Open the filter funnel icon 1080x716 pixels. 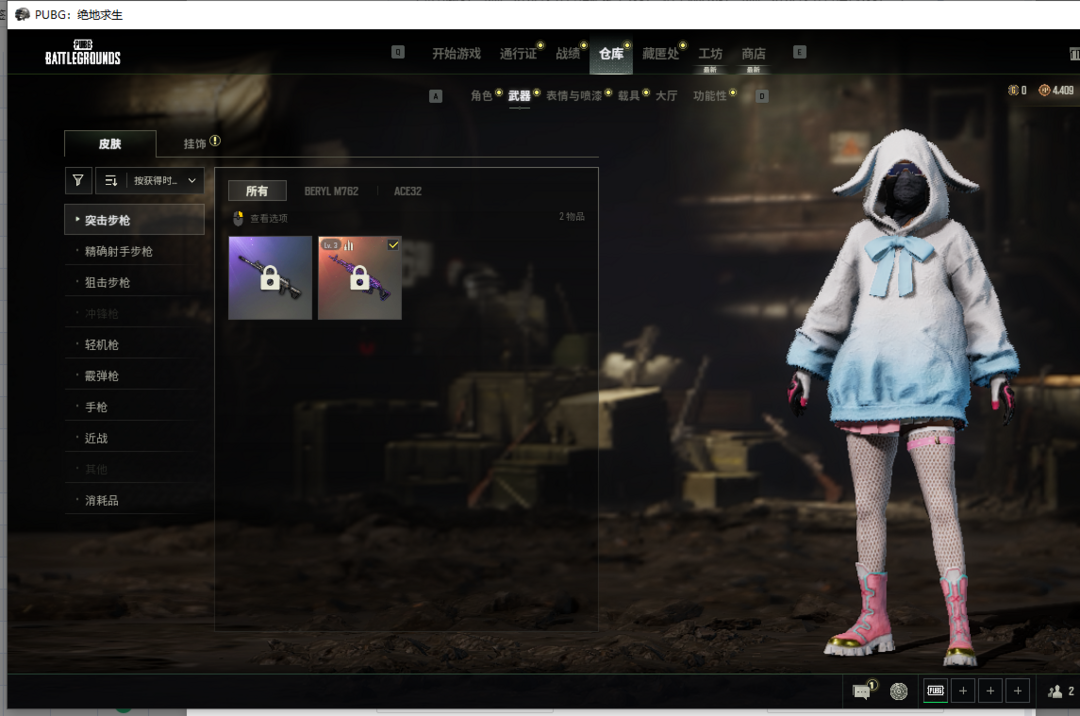[78, 181]
